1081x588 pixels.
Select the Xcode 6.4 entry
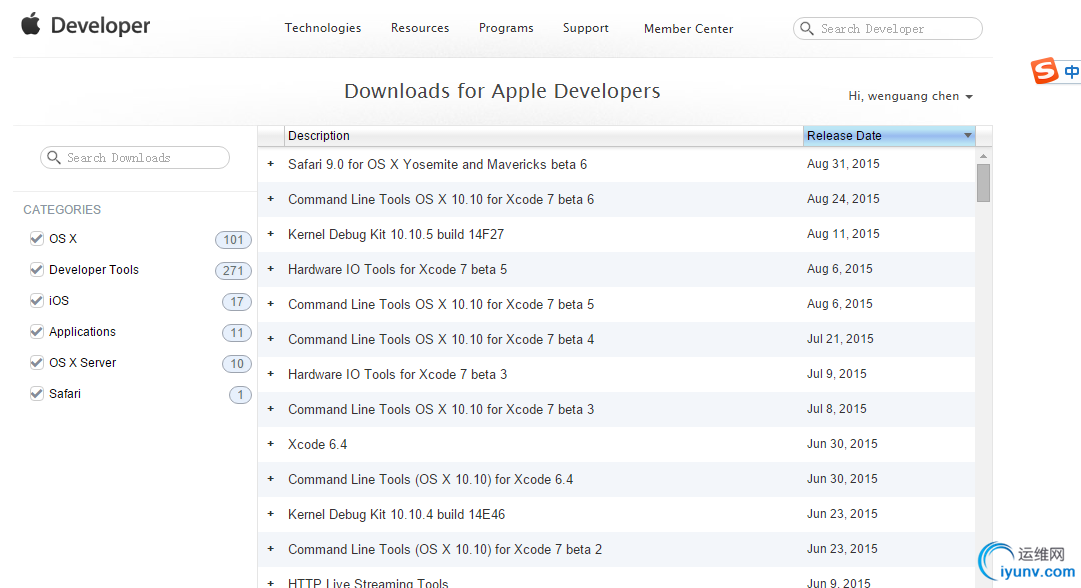(x=317, y=444)
